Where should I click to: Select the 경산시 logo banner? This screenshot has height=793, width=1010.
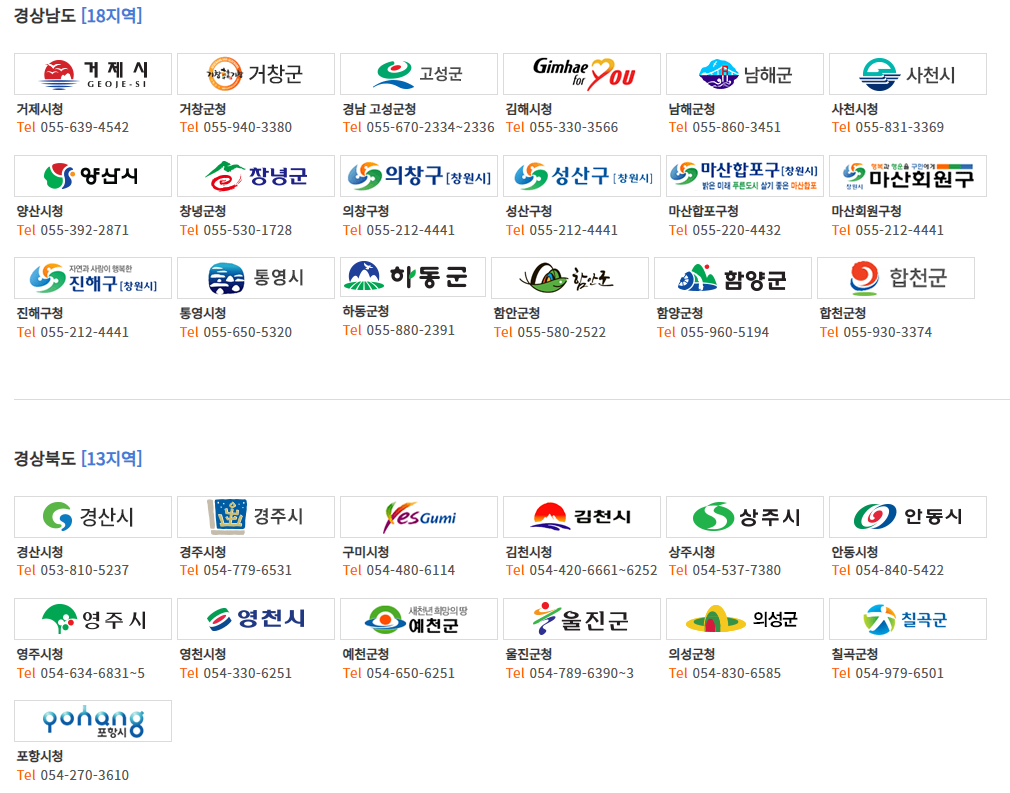point(93,517)
